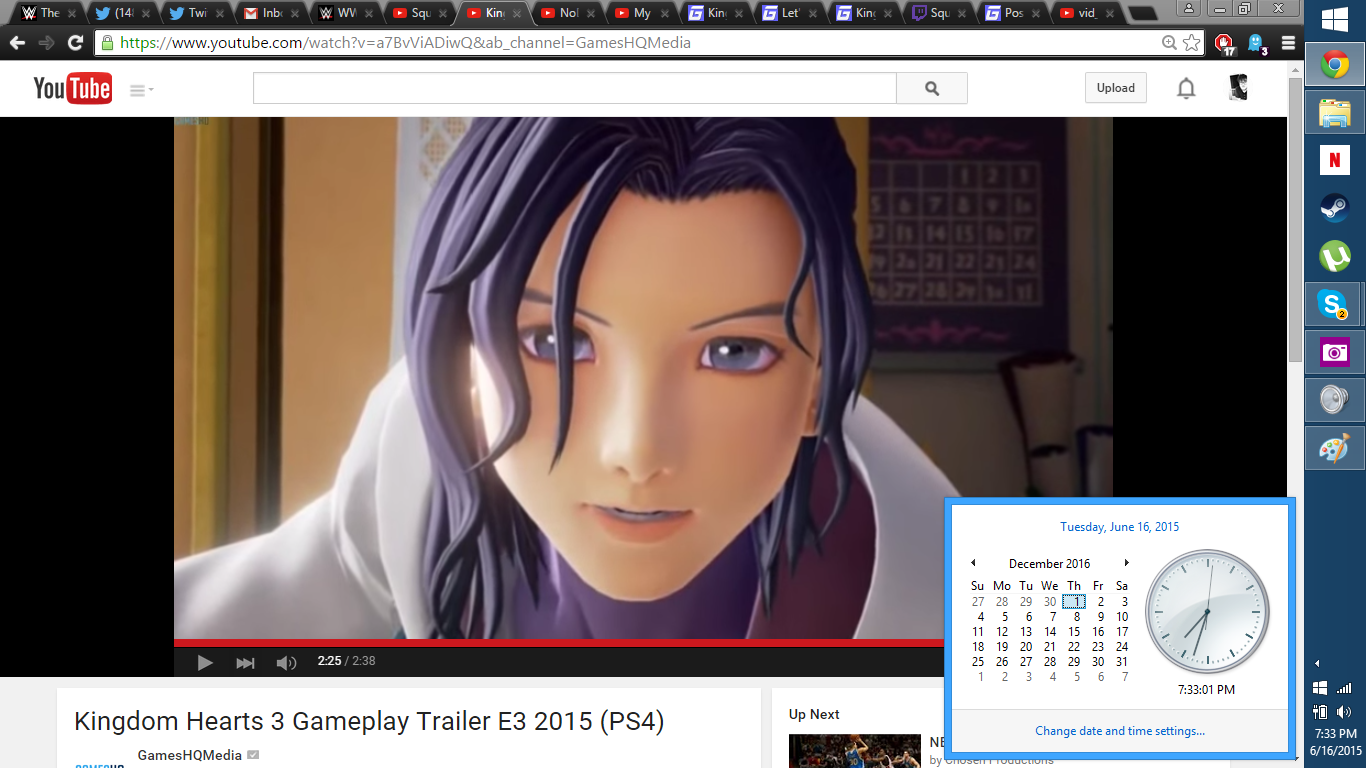The image size is (1366, 768).
Task: Expand the YouTube guide menu
Action: [x=141, y=90]
